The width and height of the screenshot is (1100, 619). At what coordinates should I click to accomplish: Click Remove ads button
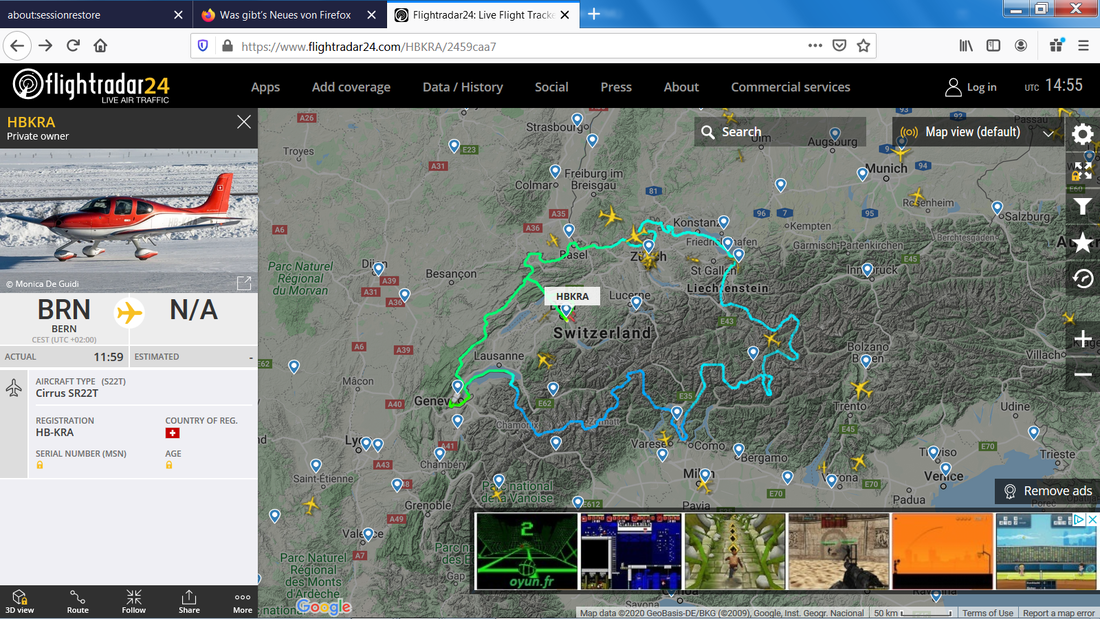[1047, 491]
